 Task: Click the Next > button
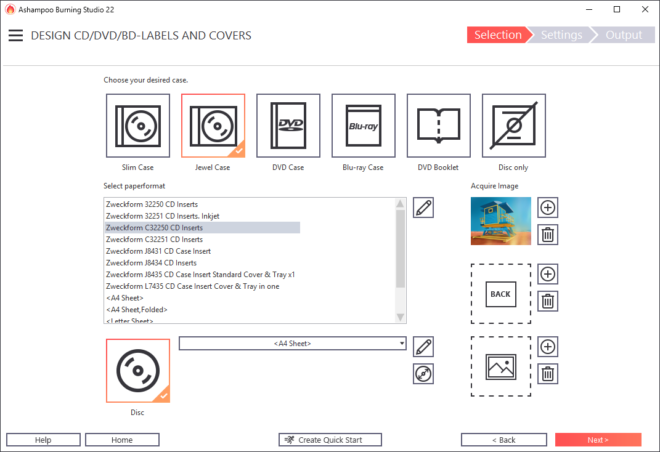tap(598, 440)
